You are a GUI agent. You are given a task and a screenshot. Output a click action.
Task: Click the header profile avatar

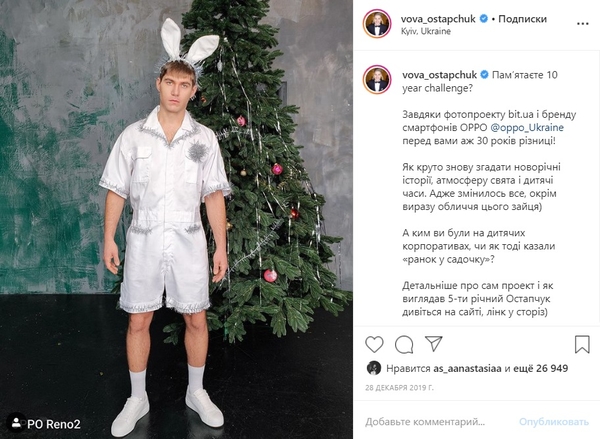coord(377,24)
